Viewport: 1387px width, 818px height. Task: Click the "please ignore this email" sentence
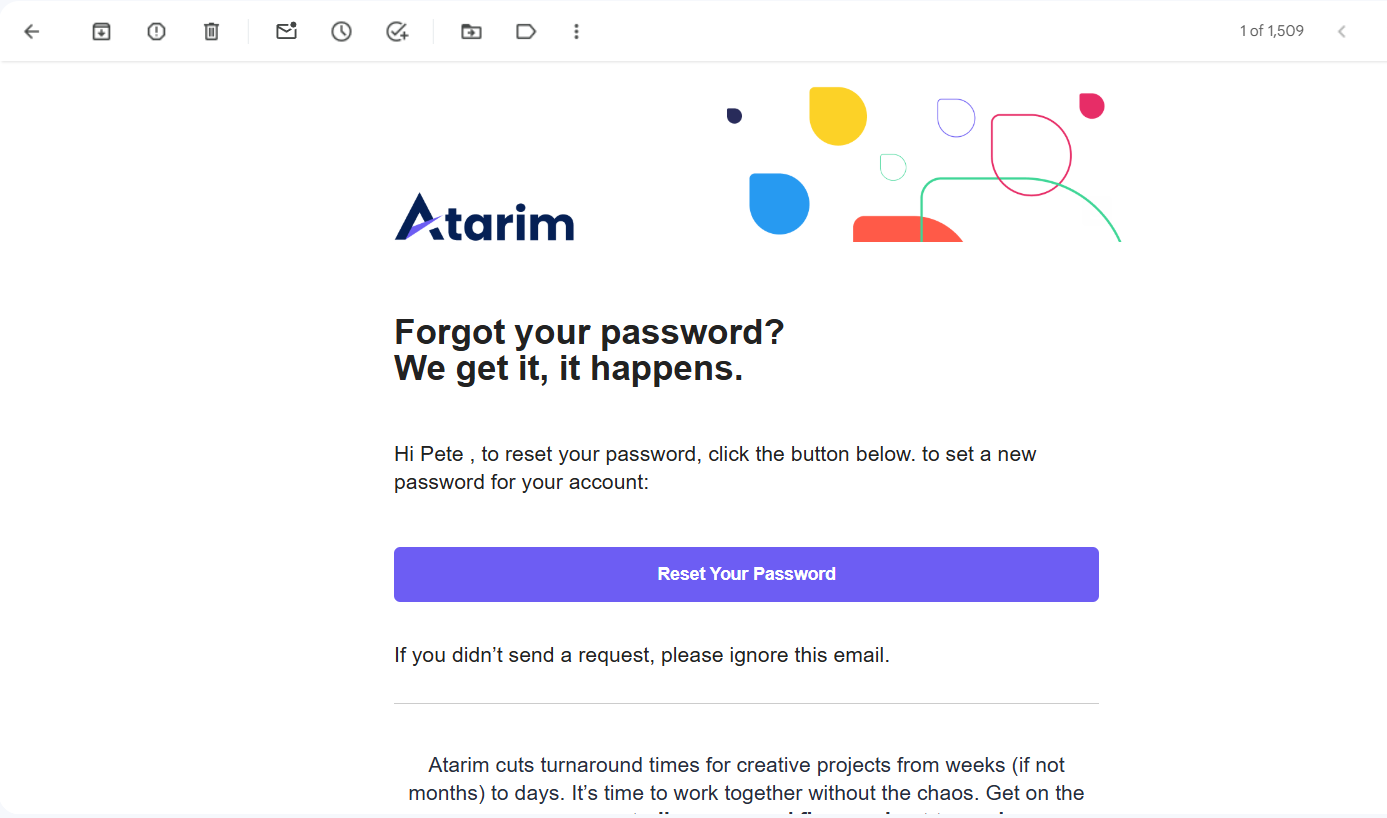(641, 656)
